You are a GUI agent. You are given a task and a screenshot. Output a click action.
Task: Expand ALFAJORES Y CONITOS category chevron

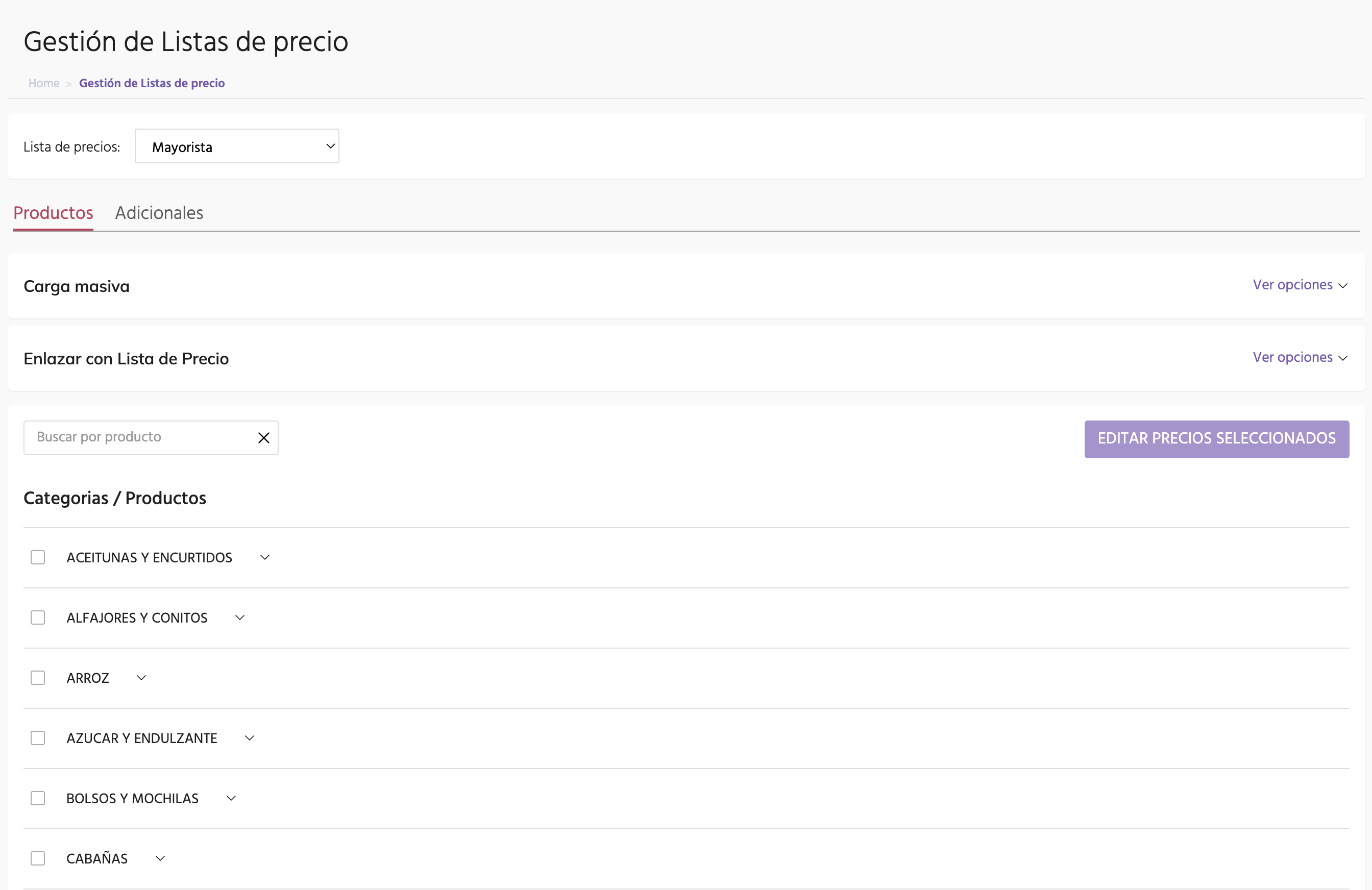[x=240, y=618]
